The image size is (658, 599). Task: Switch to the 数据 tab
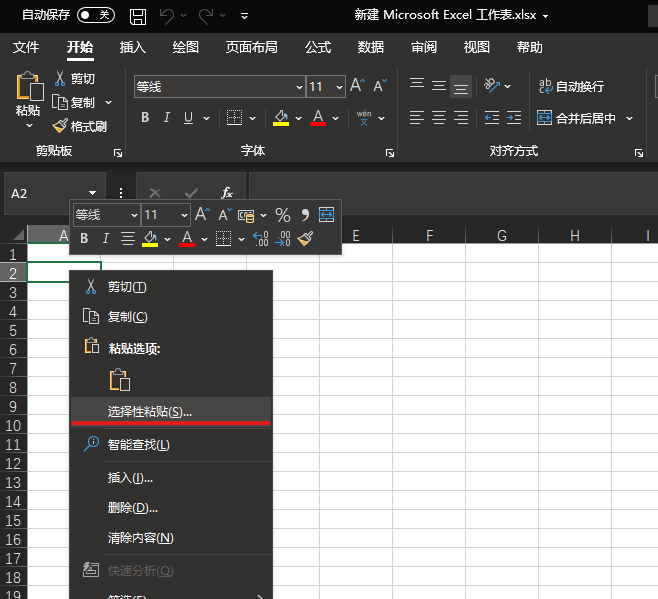[x=371, y=47]
